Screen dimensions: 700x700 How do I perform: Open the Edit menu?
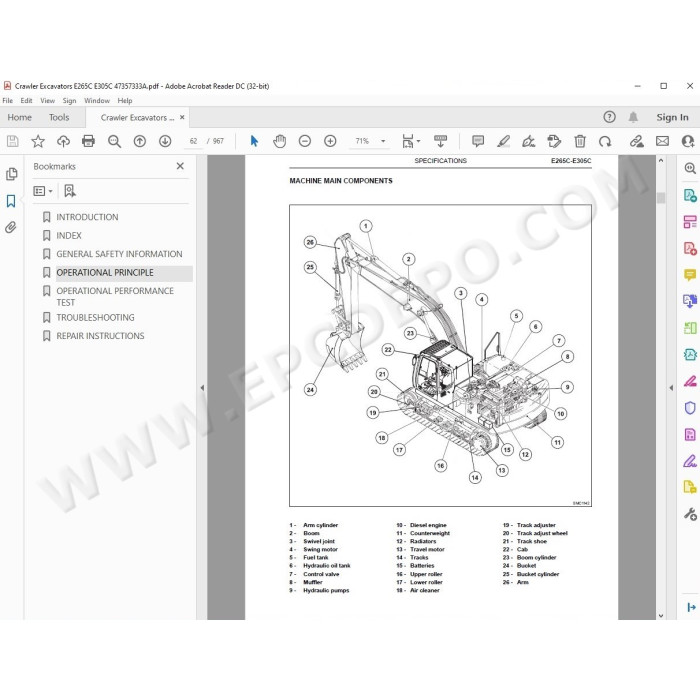click(x=26, y=101)
